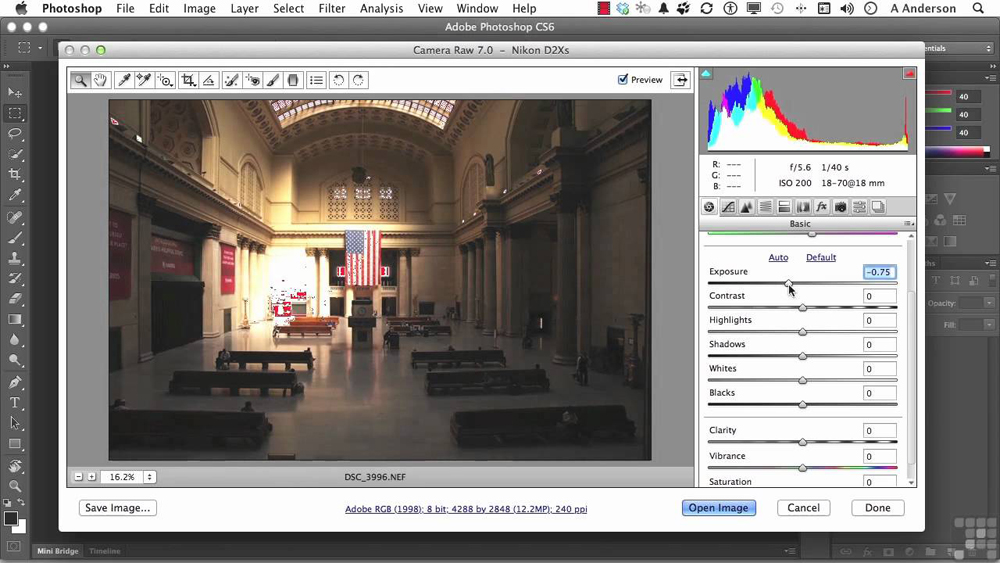This screenshot has height=563, width=1000.
Task: Toggle the shadow clipping warning
Action: [706, 73]
